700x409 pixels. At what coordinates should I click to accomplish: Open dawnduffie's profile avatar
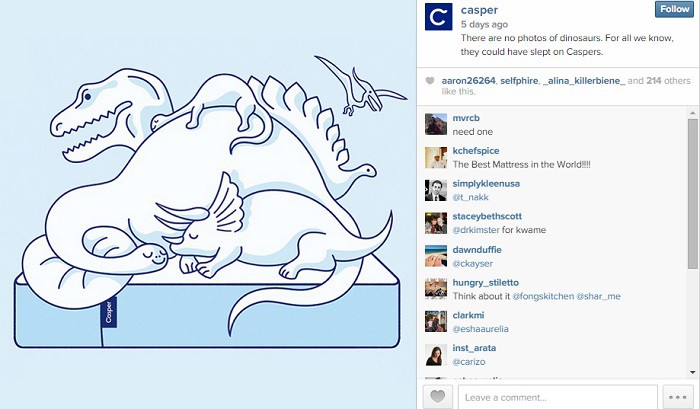click(436, 256)
